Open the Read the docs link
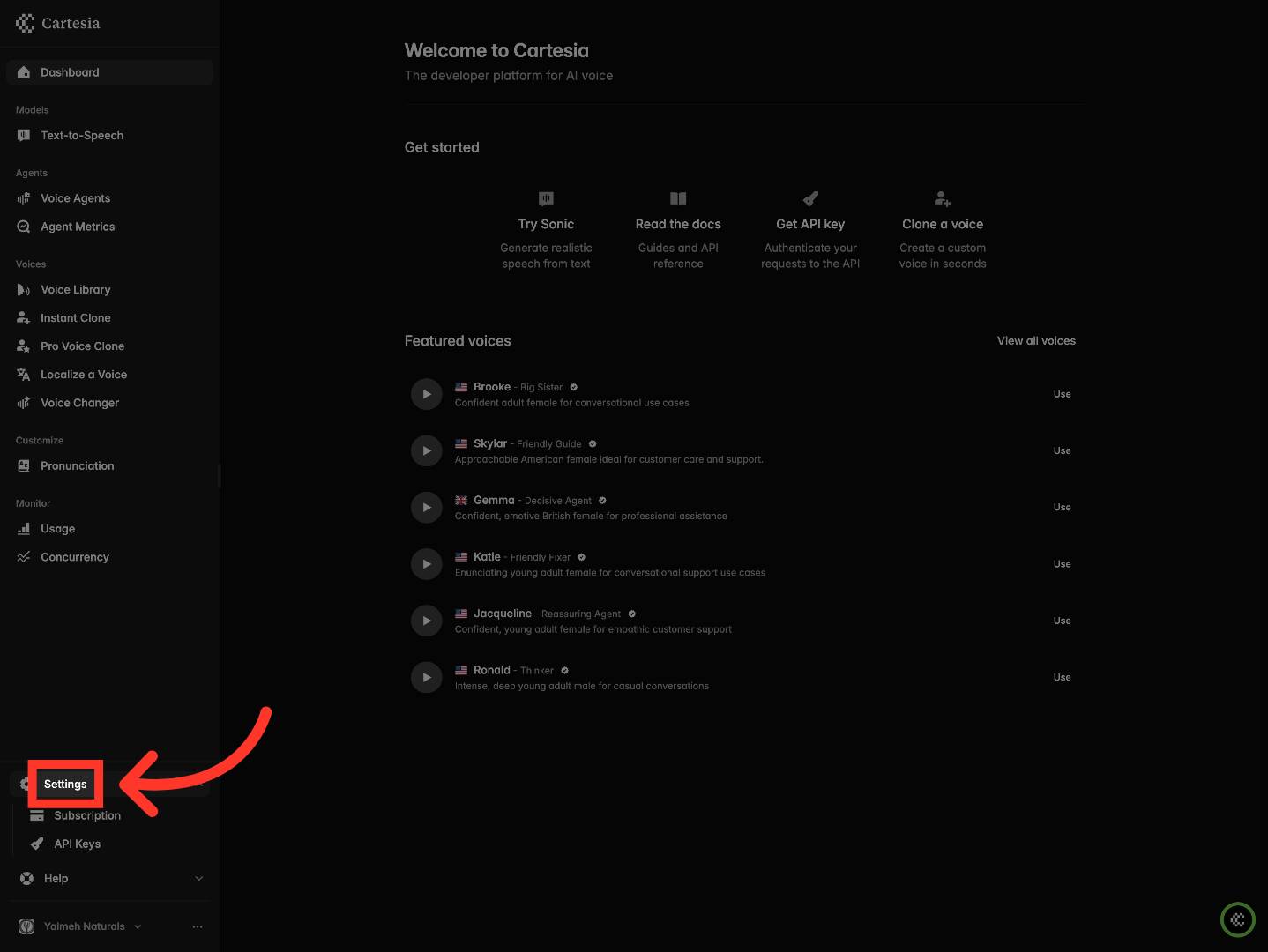 678,224
